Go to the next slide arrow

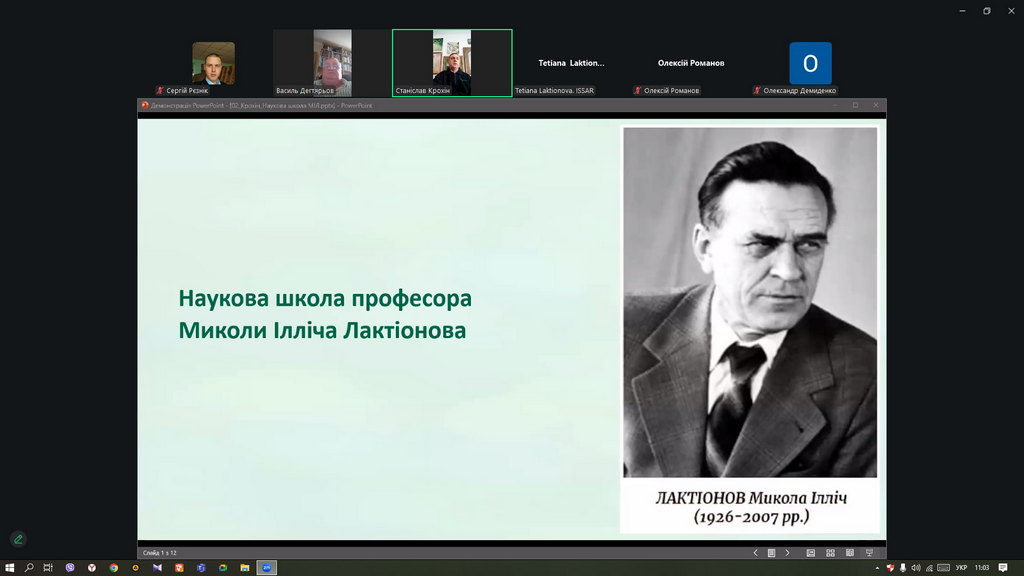pyautogui.click(x=787, y=553)
